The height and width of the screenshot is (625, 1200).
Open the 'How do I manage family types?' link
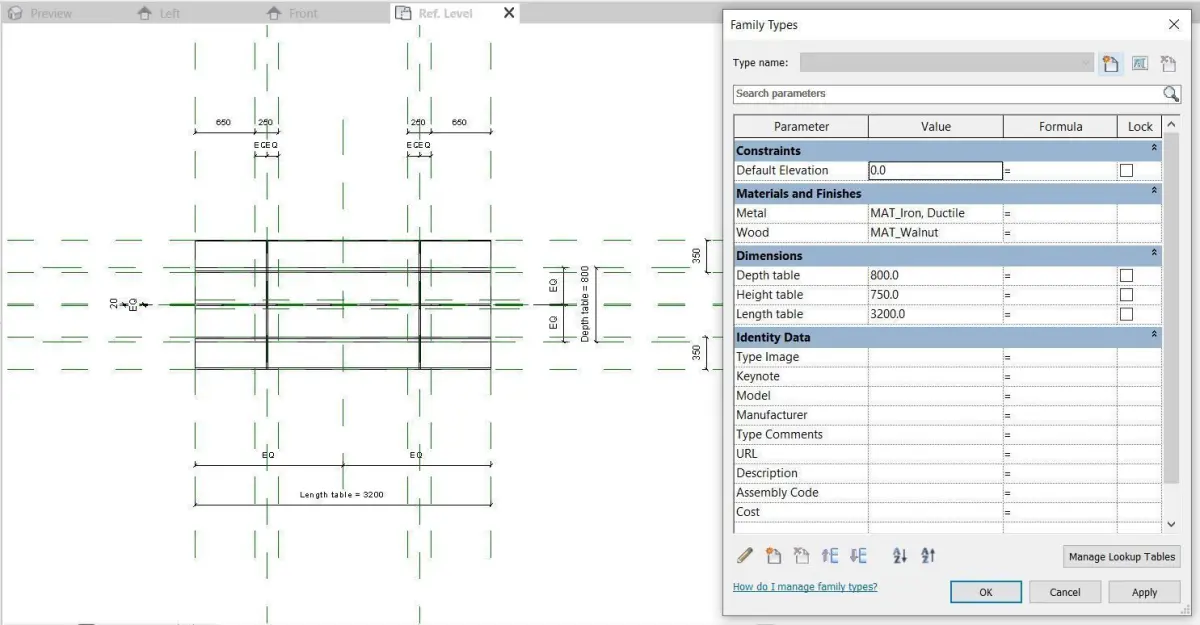click(805, 587)
